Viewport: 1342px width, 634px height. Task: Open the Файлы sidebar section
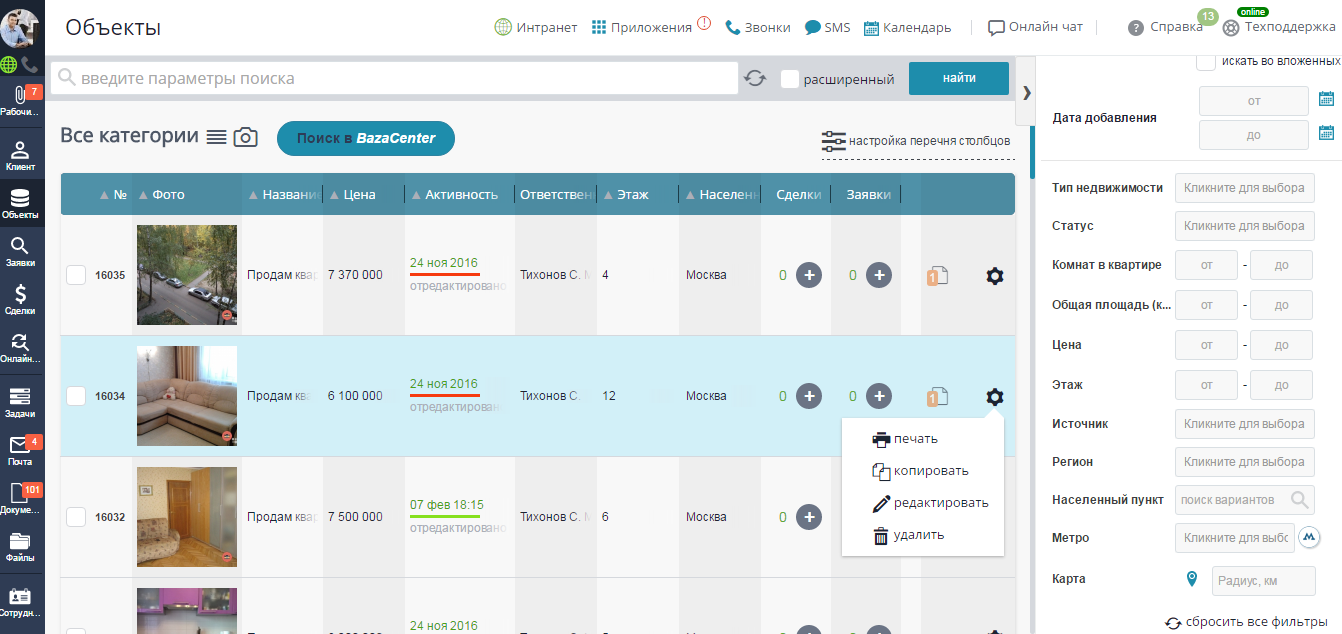tap(20, 546)
